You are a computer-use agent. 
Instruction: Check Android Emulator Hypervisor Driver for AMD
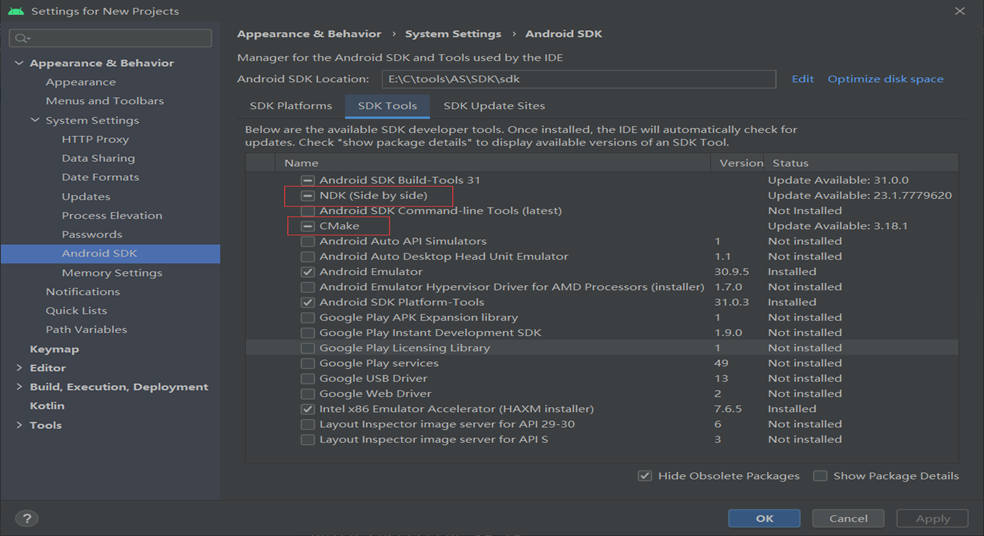coord(308,287)
